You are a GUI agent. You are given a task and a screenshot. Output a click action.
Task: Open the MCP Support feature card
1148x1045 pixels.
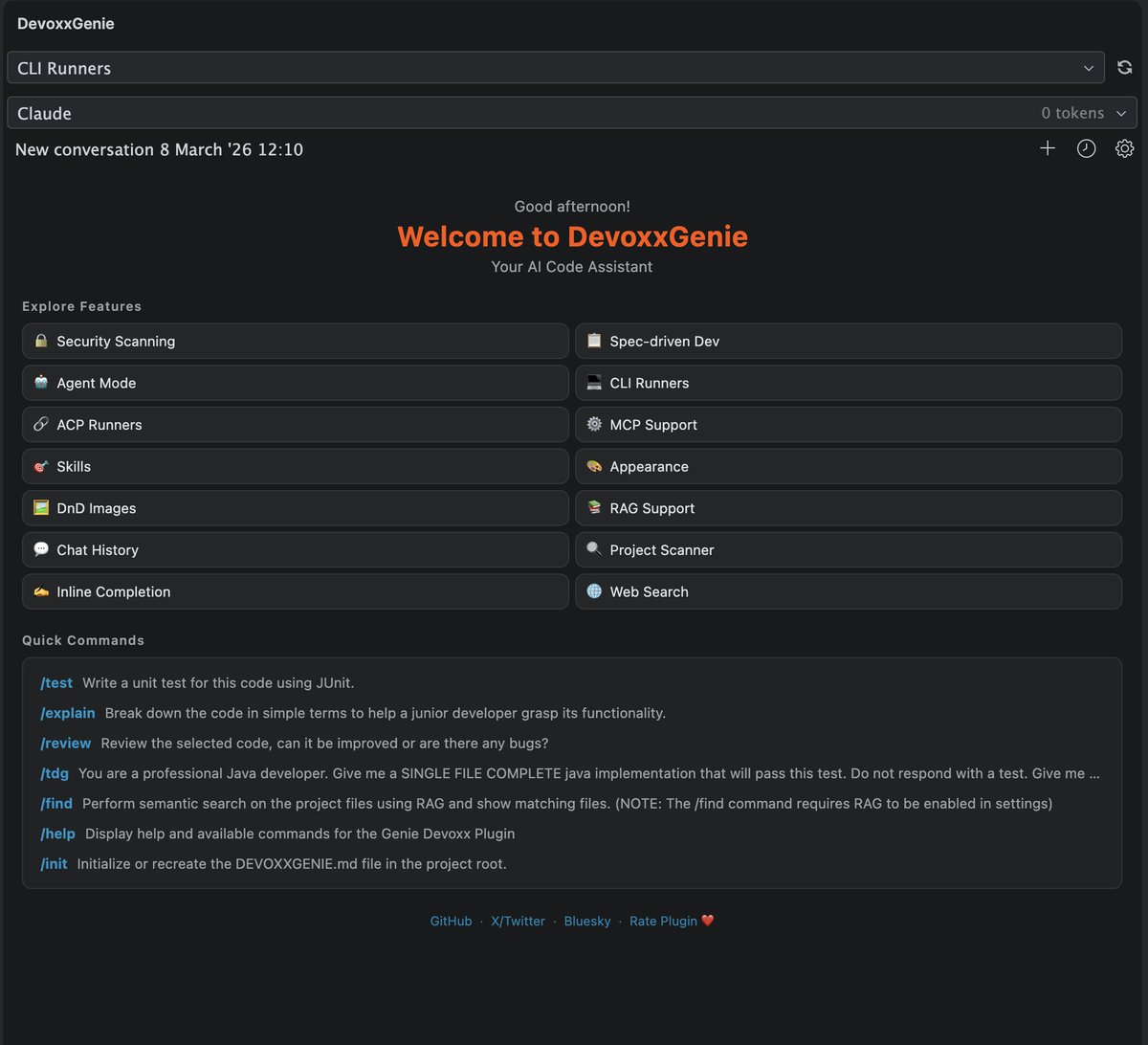point(849,424)
